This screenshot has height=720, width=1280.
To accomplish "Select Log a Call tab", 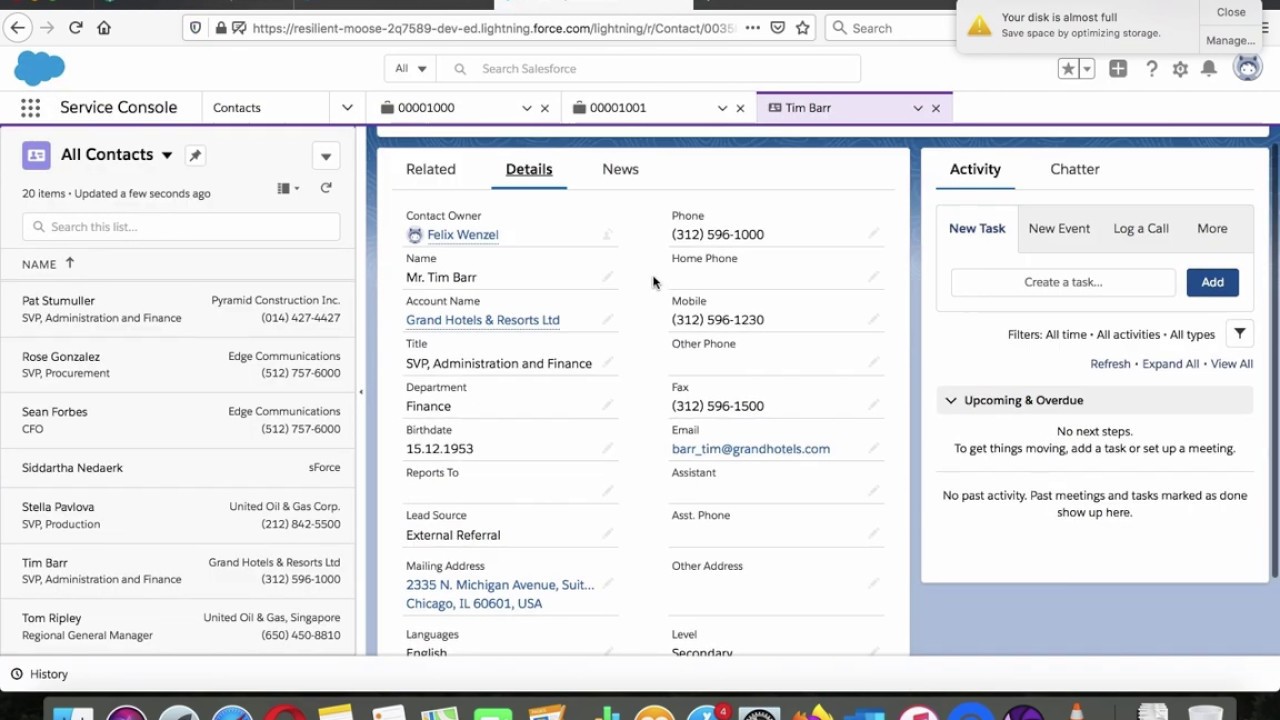I will click(1141, 228).
